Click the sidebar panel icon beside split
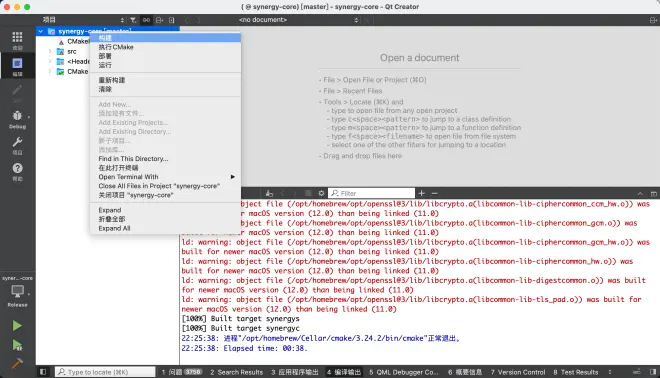Viewport: 660px width, 378px height. (171, 20)
